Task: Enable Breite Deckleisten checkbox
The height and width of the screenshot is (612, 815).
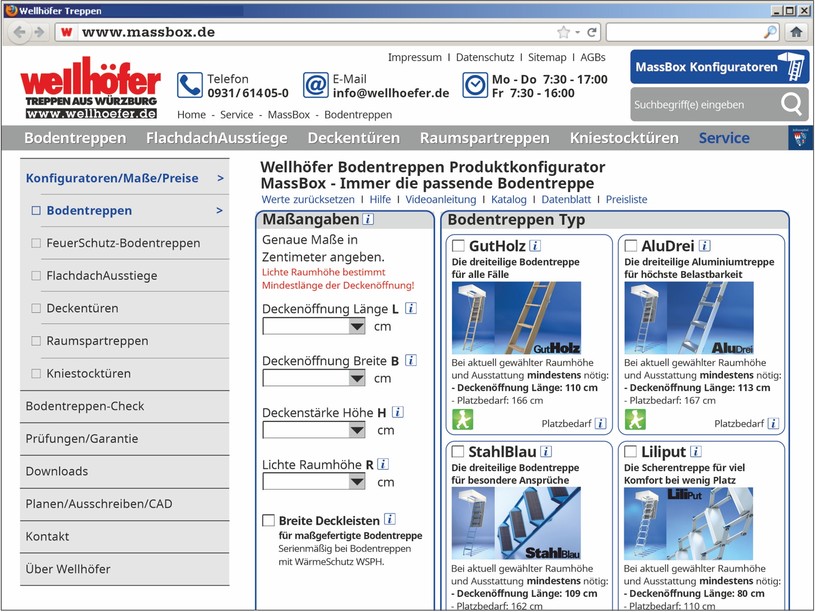Action: click(x=268, y=520)
